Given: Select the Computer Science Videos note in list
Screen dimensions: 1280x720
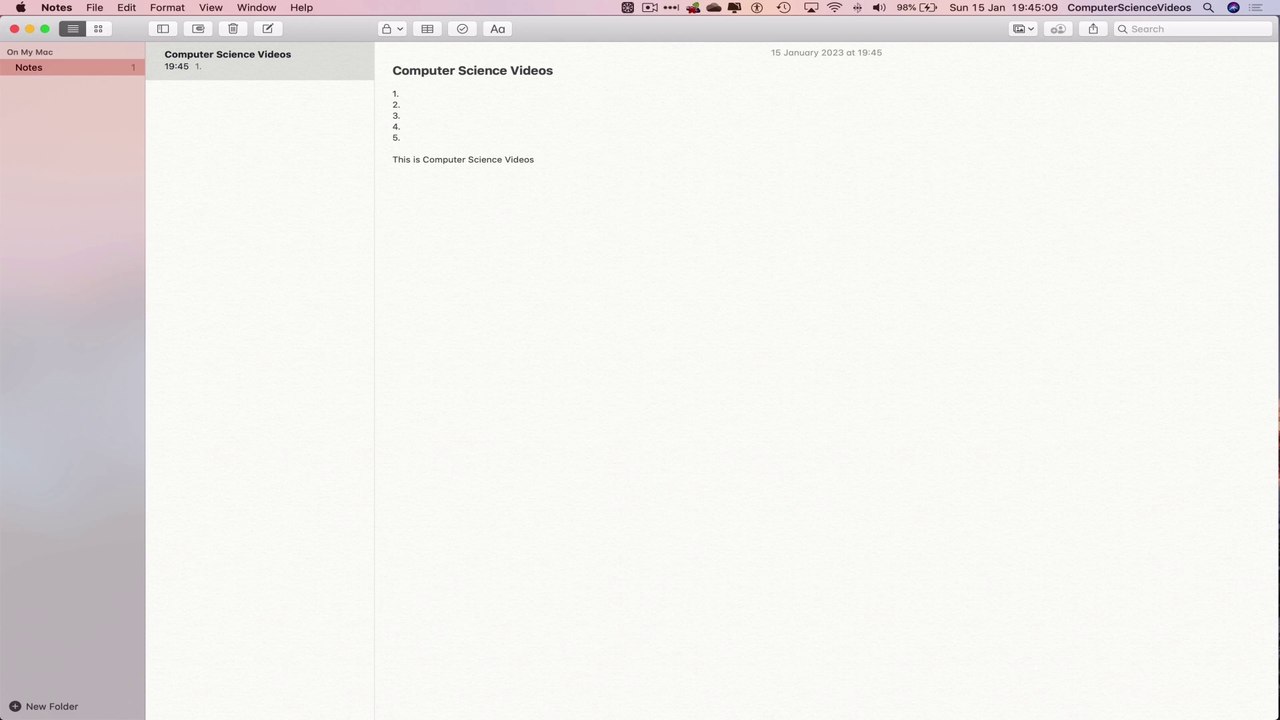Looking at the screenshot, I should pyautogui.click(x=260, y=60).
